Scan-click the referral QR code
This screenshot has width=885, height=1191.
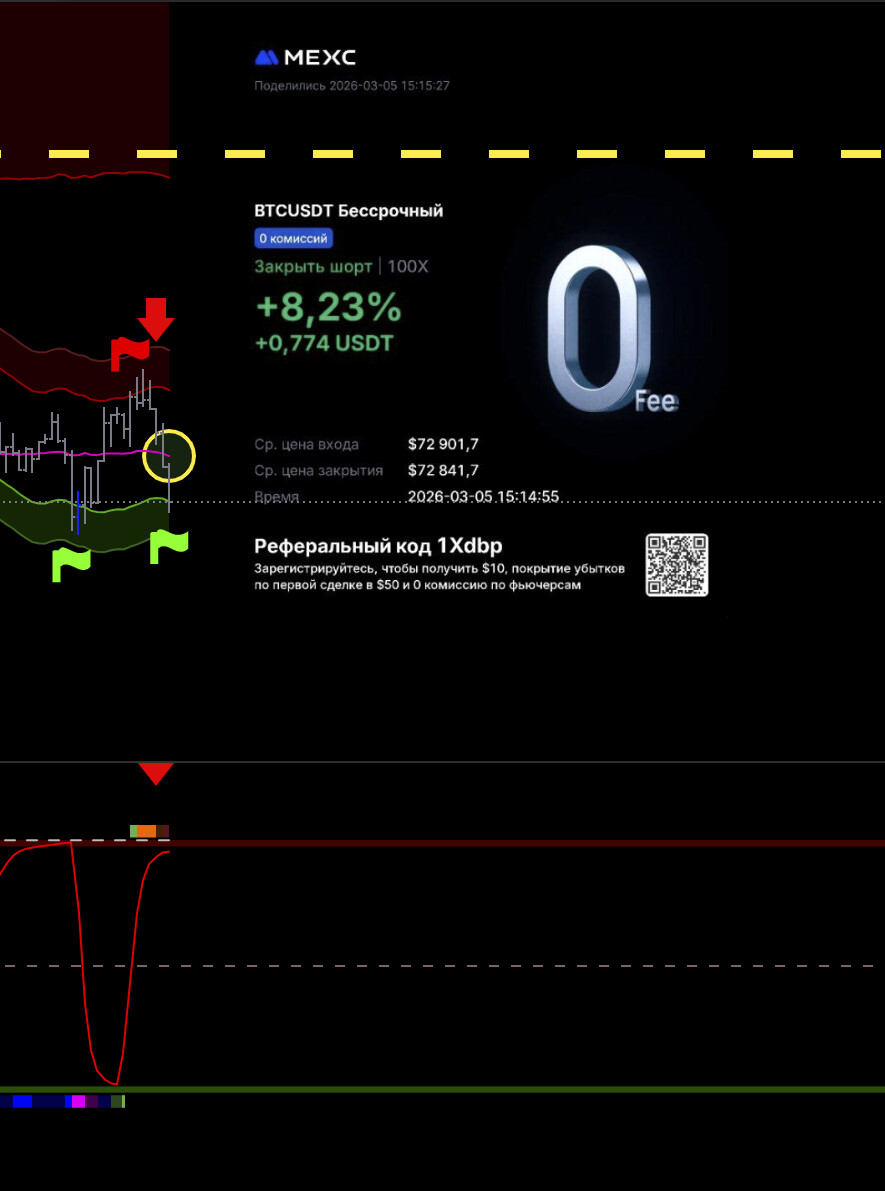(x=677, y=565)
